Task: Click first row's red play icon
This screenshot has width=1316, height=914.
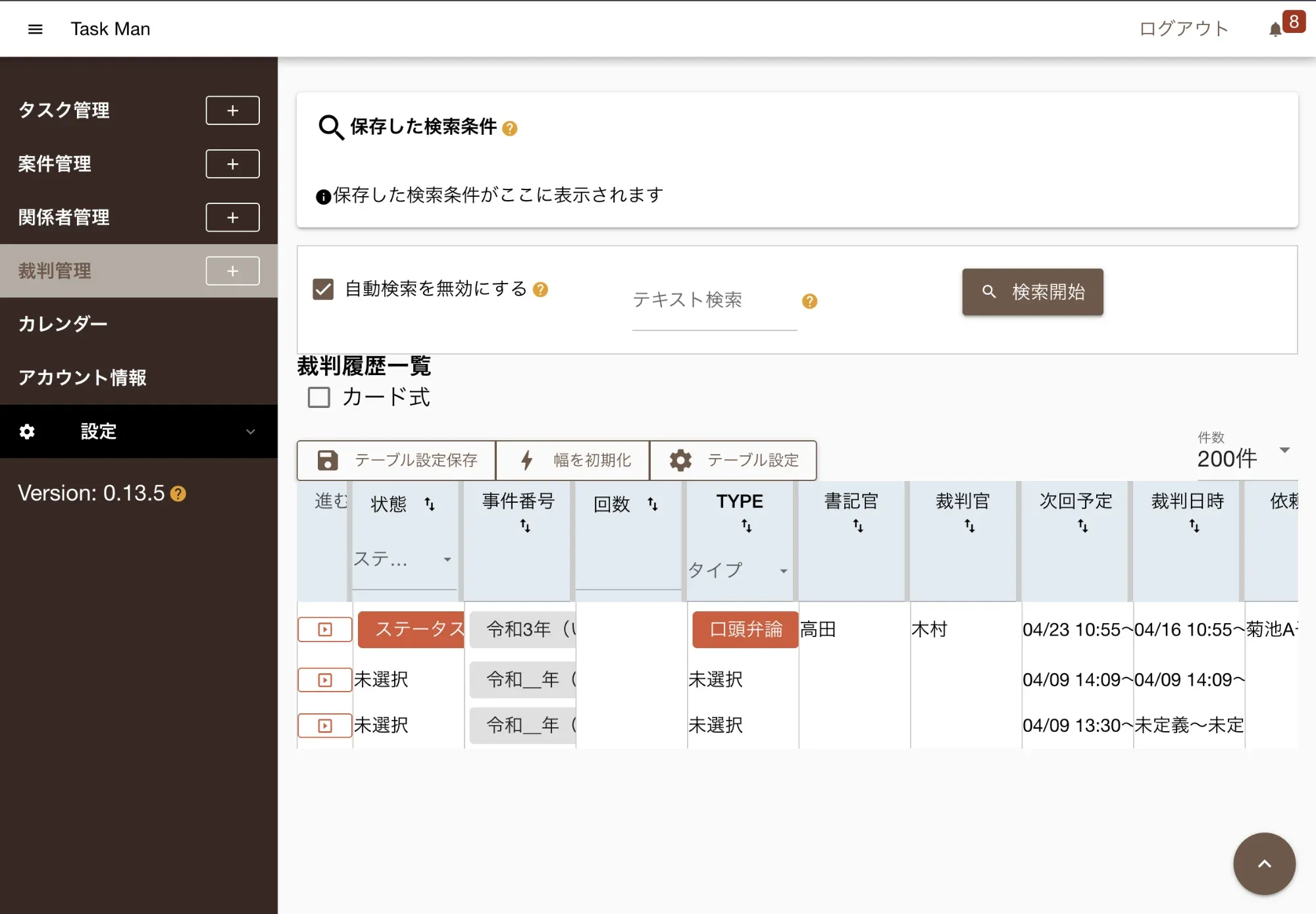Action: point(325,630)
